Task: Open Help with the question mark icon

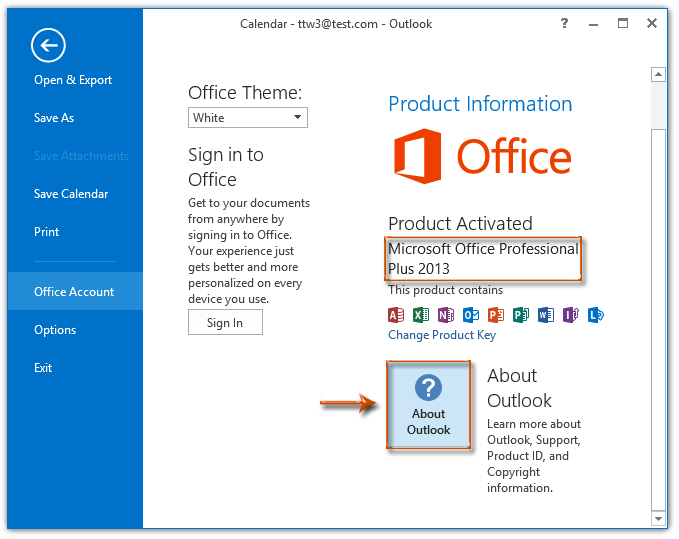Action: pyautogui.click(x=564, y=23)
